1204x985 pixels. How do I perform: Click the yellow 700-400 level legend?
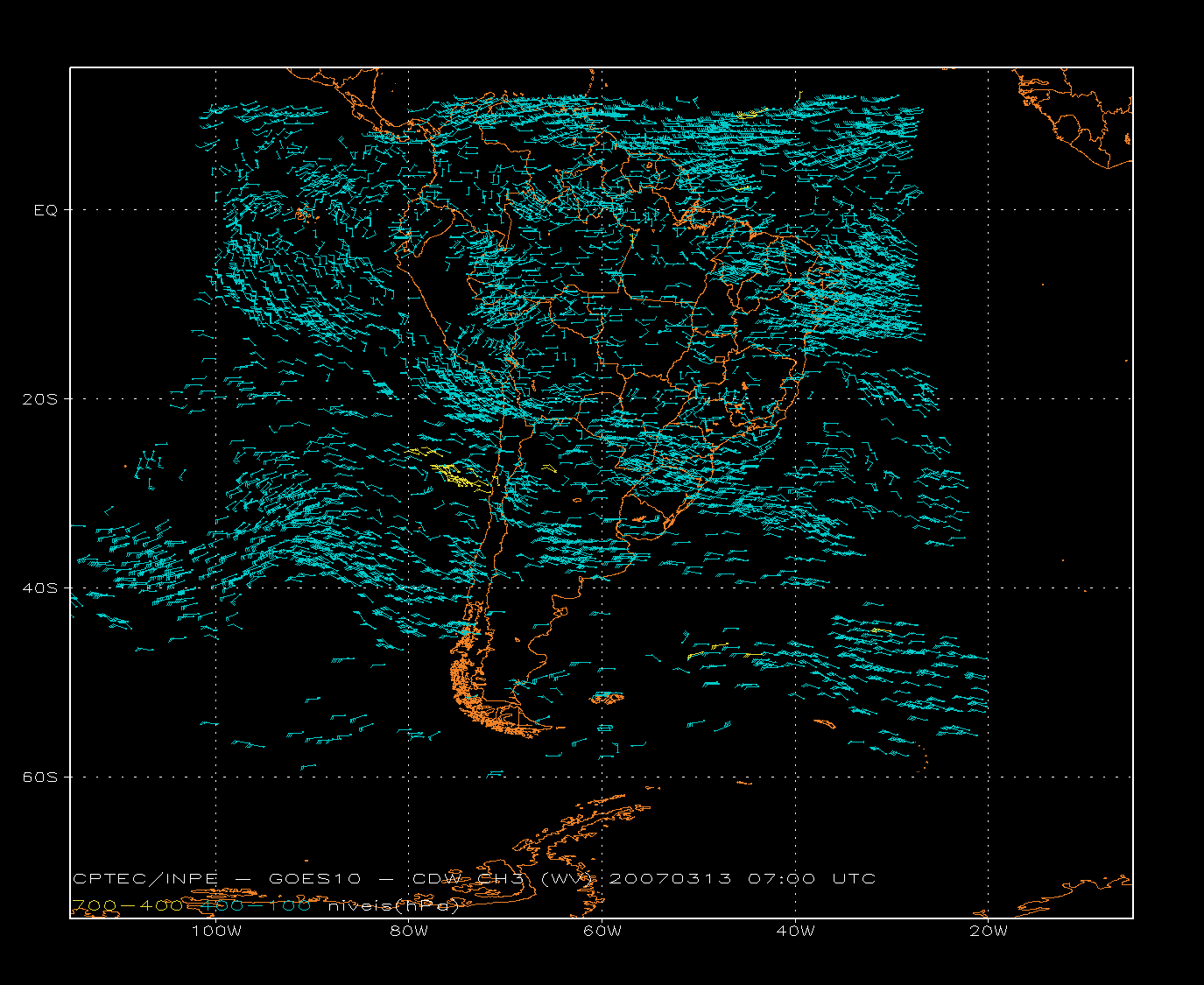pyautogui.click(x=127, y=905)
